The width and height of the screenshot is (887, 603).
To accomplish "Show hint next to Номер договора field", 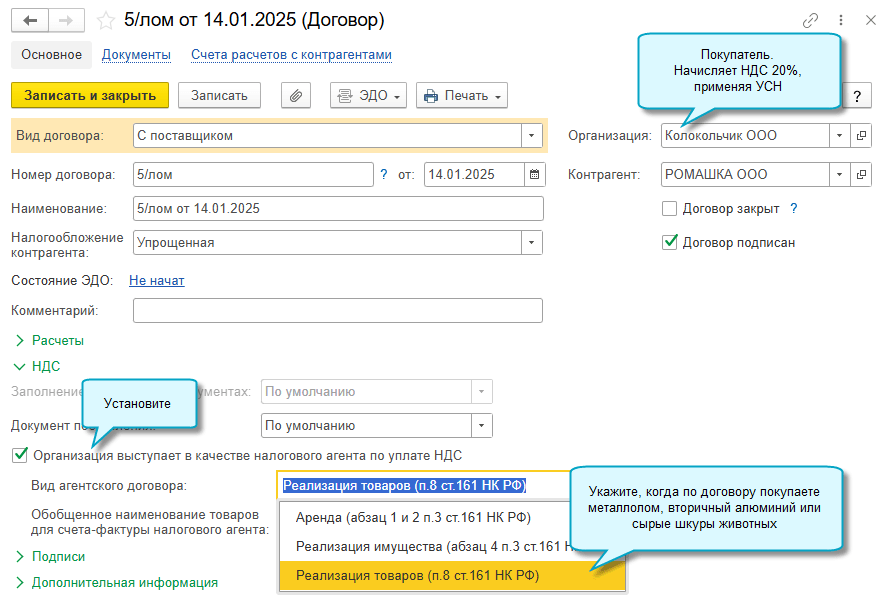I will [384, 174].
